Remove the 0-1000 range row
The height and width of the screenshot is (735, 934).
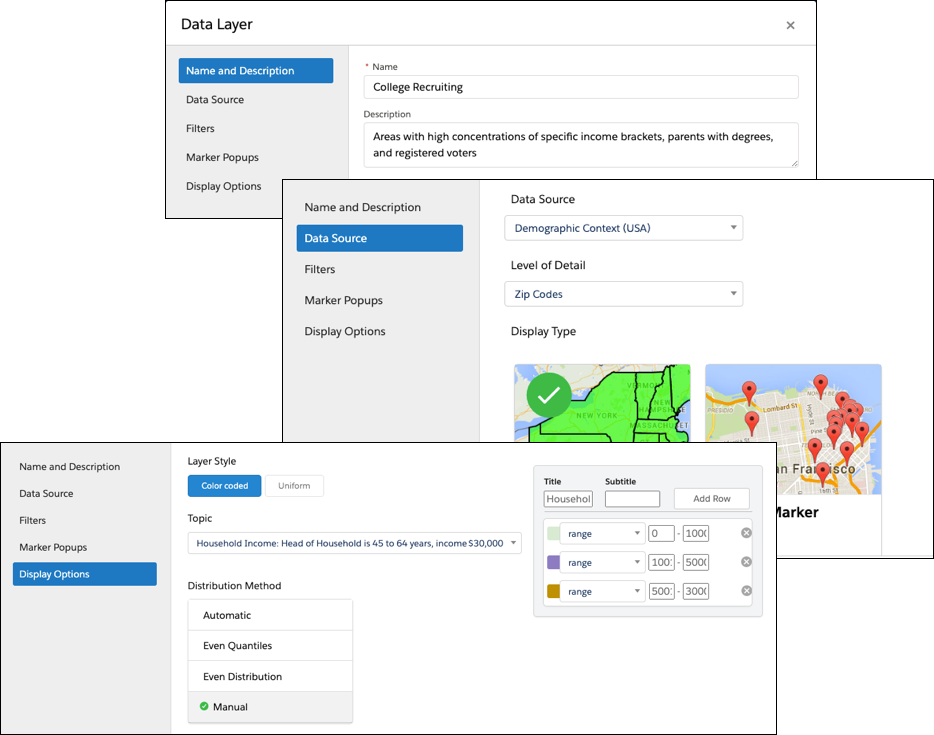(746, 532)
